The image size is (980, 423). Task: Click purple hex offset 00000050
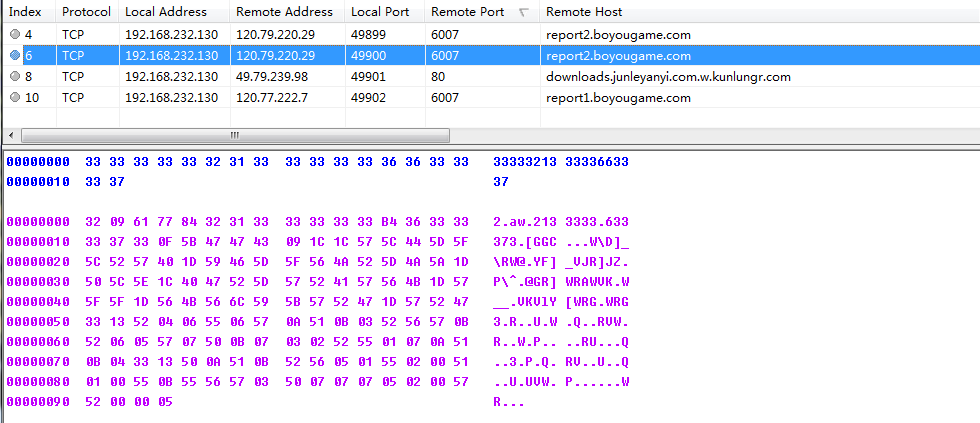[x=38, y=322]
